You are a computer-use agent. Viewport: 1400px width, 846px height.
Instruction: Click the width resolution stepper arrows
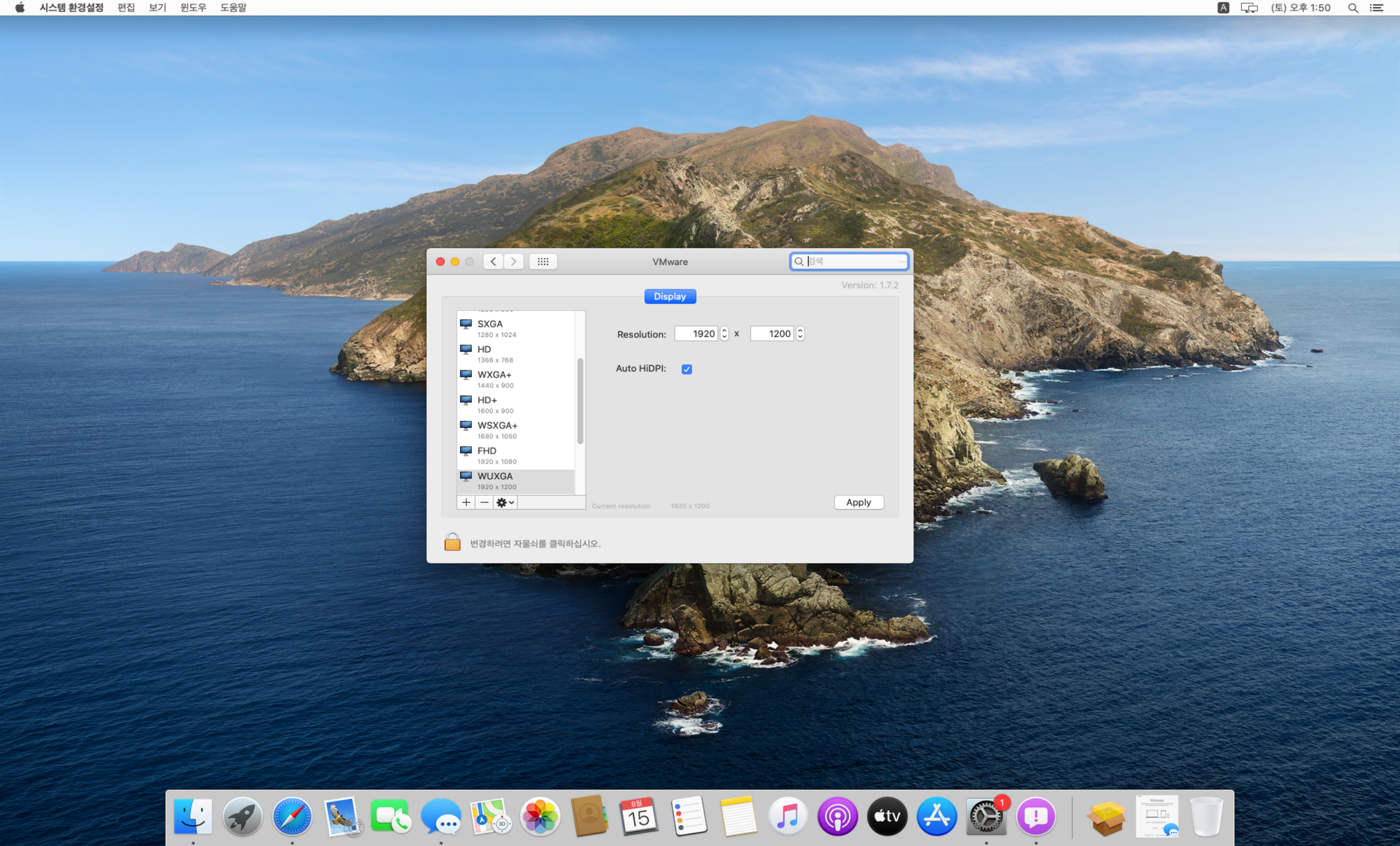click(x=724, y=334)
